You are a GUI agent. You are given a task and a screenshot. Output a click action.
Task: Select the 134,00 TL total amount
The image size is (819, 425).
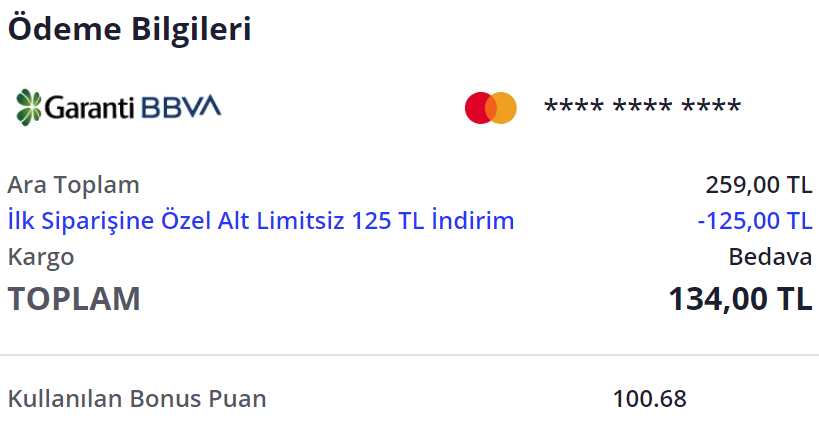click(x=740, y=299)
